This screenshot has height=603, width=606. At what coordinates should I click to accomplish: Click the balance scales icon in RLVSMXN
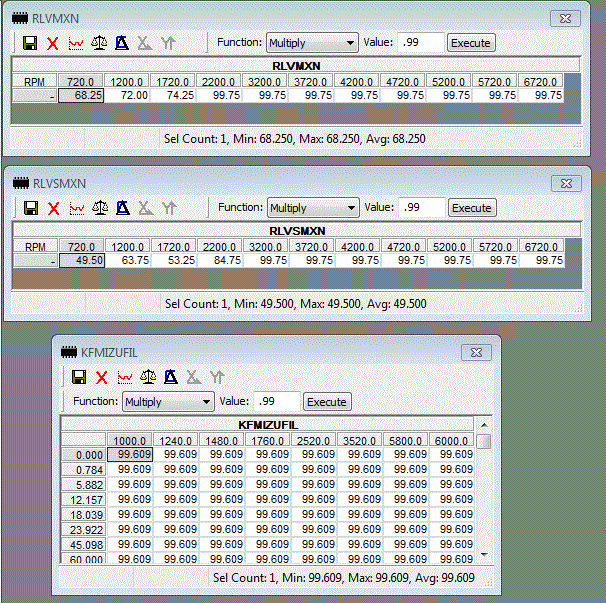click(100, 208)
